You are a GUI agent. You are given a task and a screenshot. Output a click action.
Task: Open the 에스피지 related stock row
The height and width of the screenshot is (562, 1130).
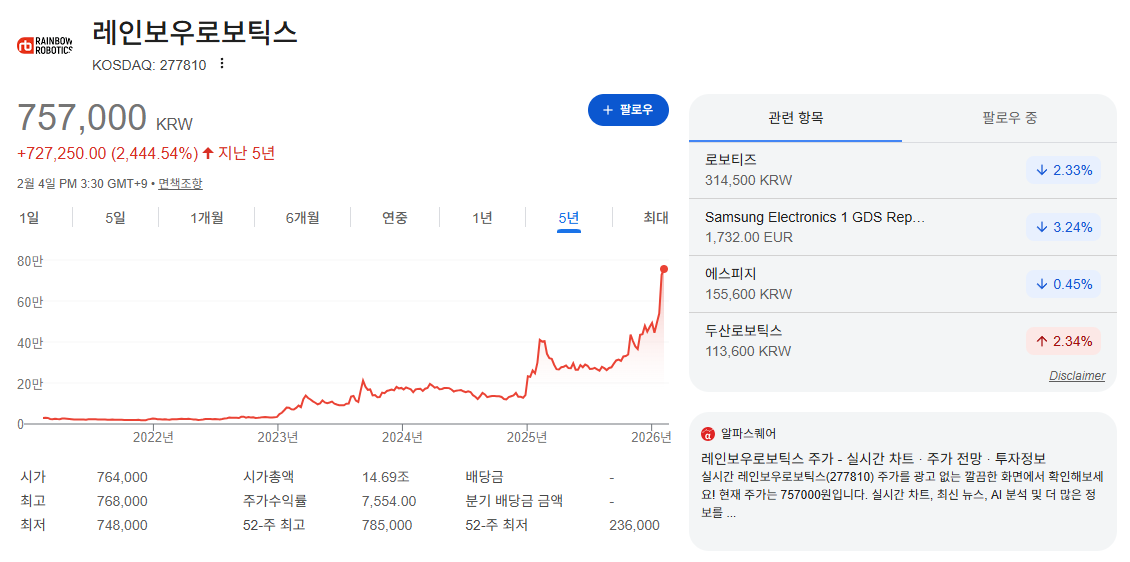[x=902, y=284]
